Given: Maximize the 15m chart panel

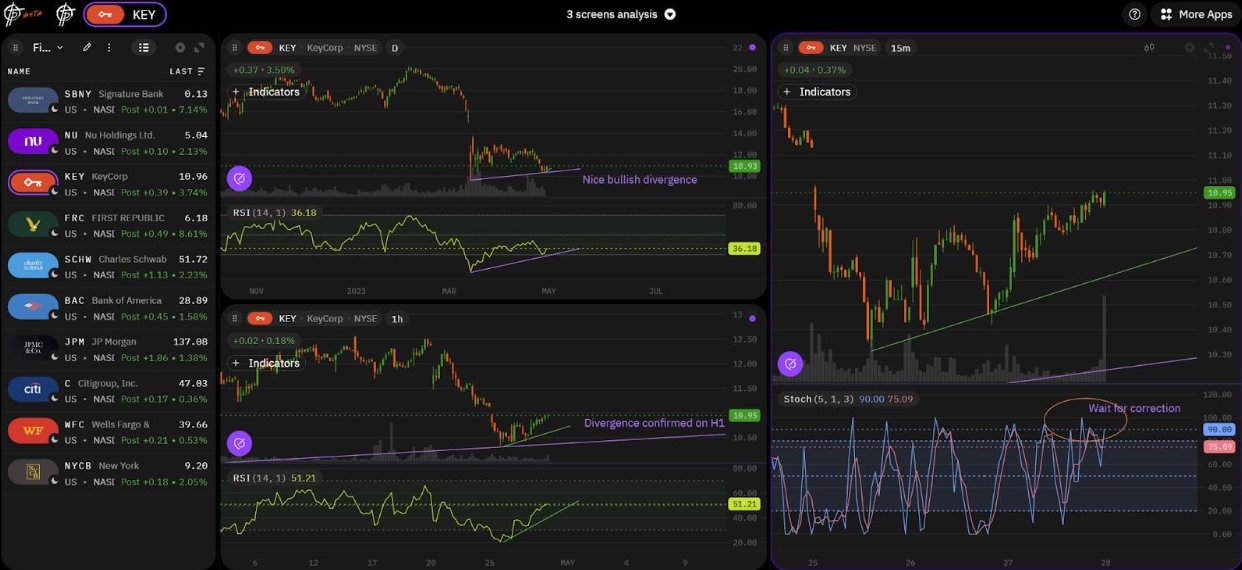Looking at the screenshot, I should point(1208,47).
